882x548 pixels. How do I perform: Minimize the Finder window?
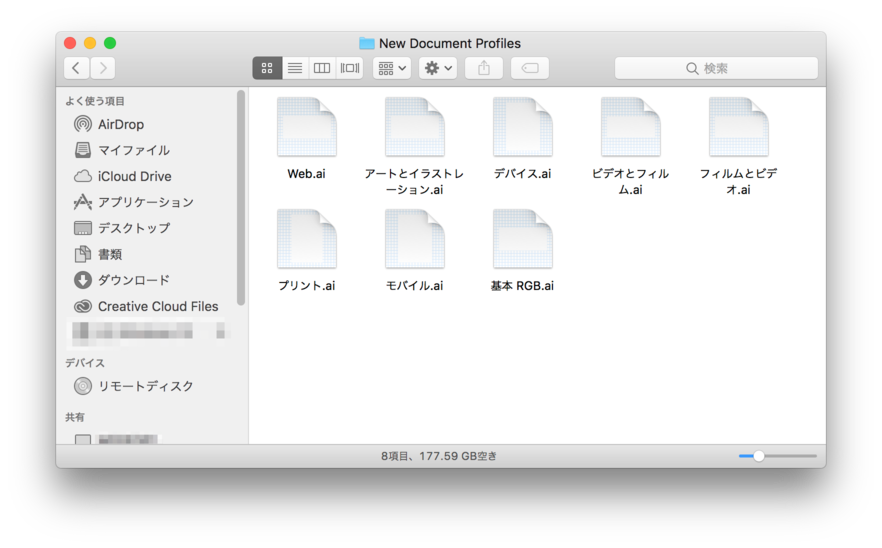[x=90, y=43]
